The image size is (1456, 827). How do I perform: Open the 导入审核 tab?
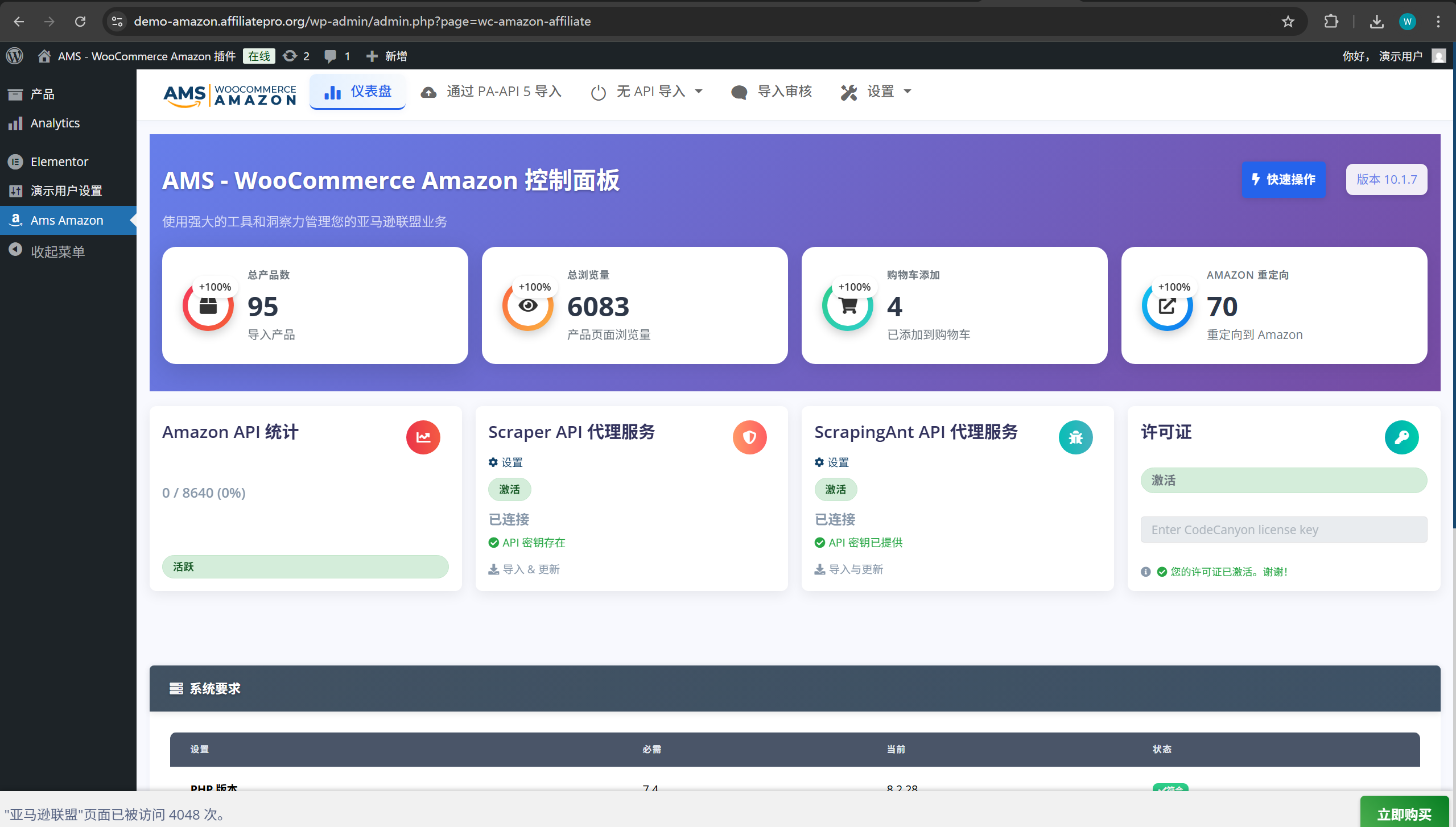771,92
